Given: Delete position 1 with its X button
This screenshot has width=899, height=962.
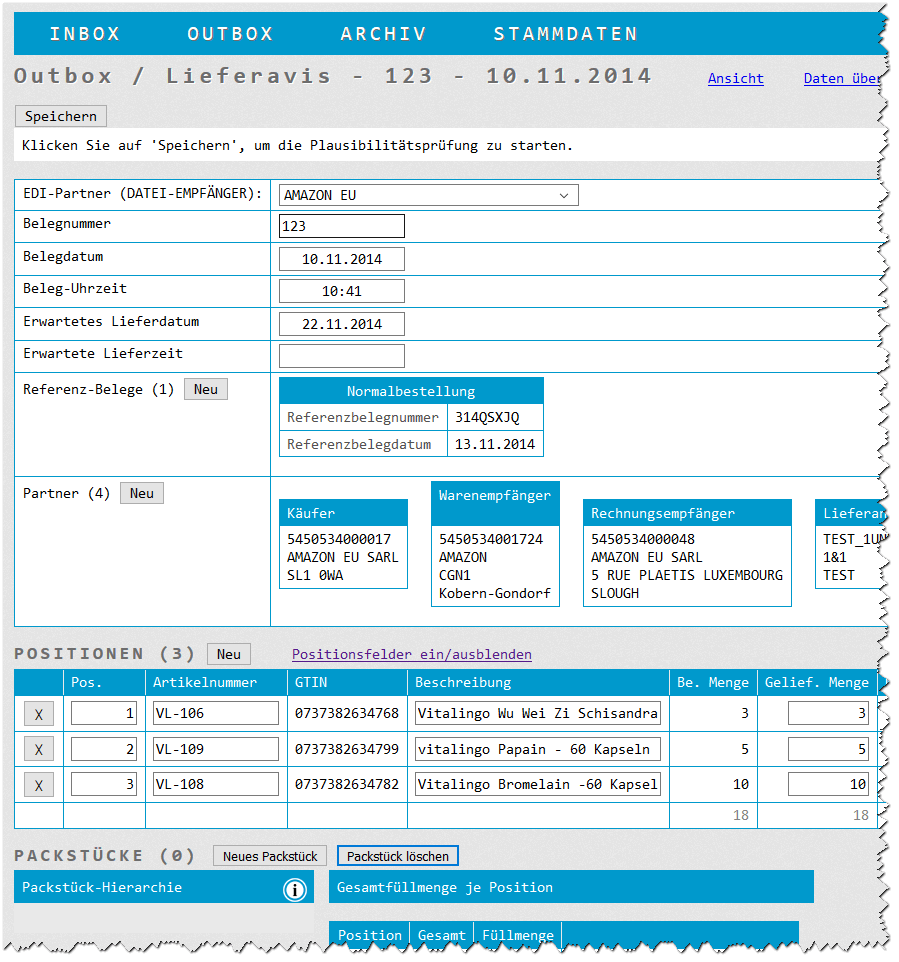Looking at the screenshot, I should coord(39,714).
